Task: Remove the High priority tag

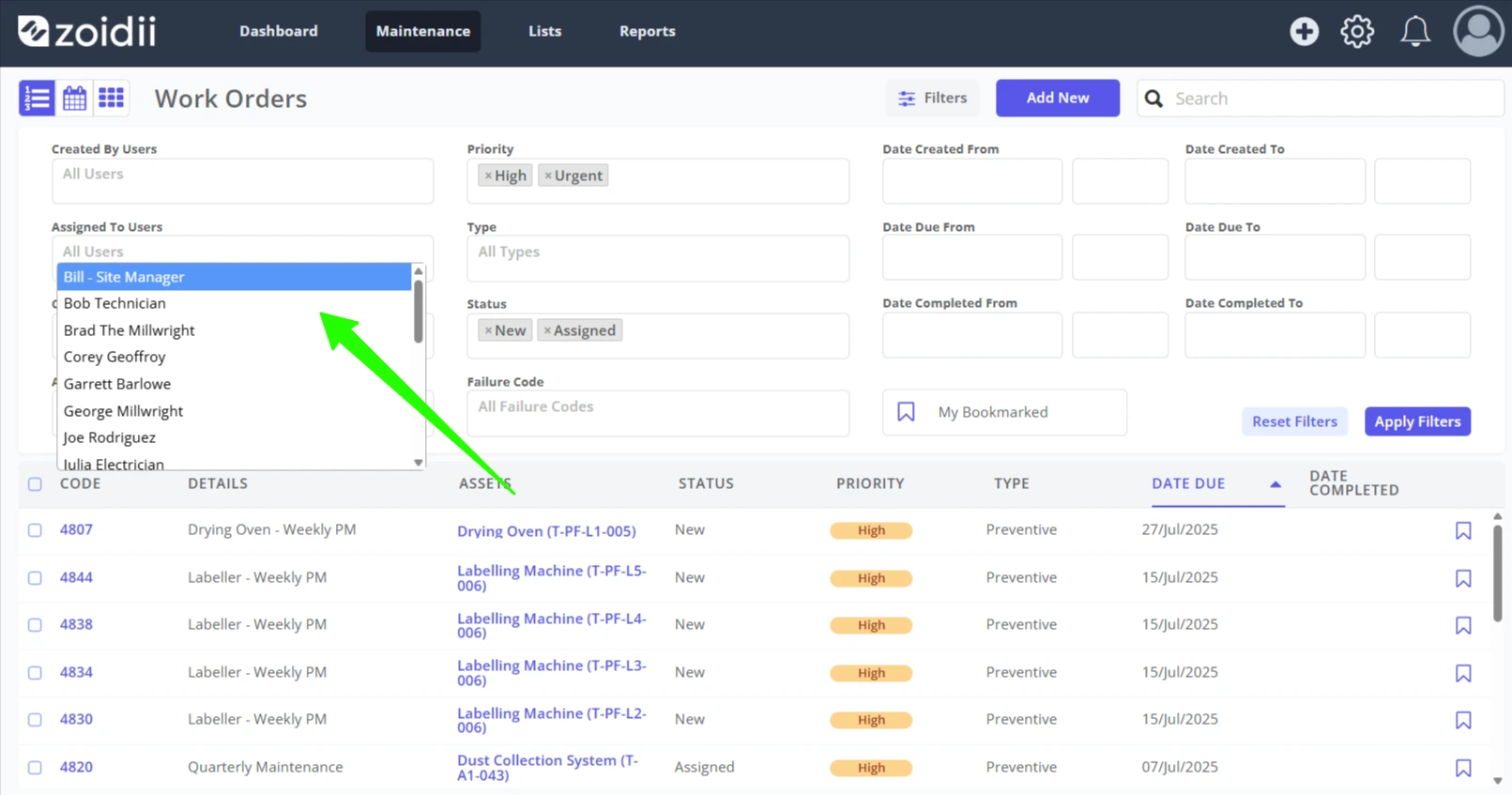Action: 488,176
